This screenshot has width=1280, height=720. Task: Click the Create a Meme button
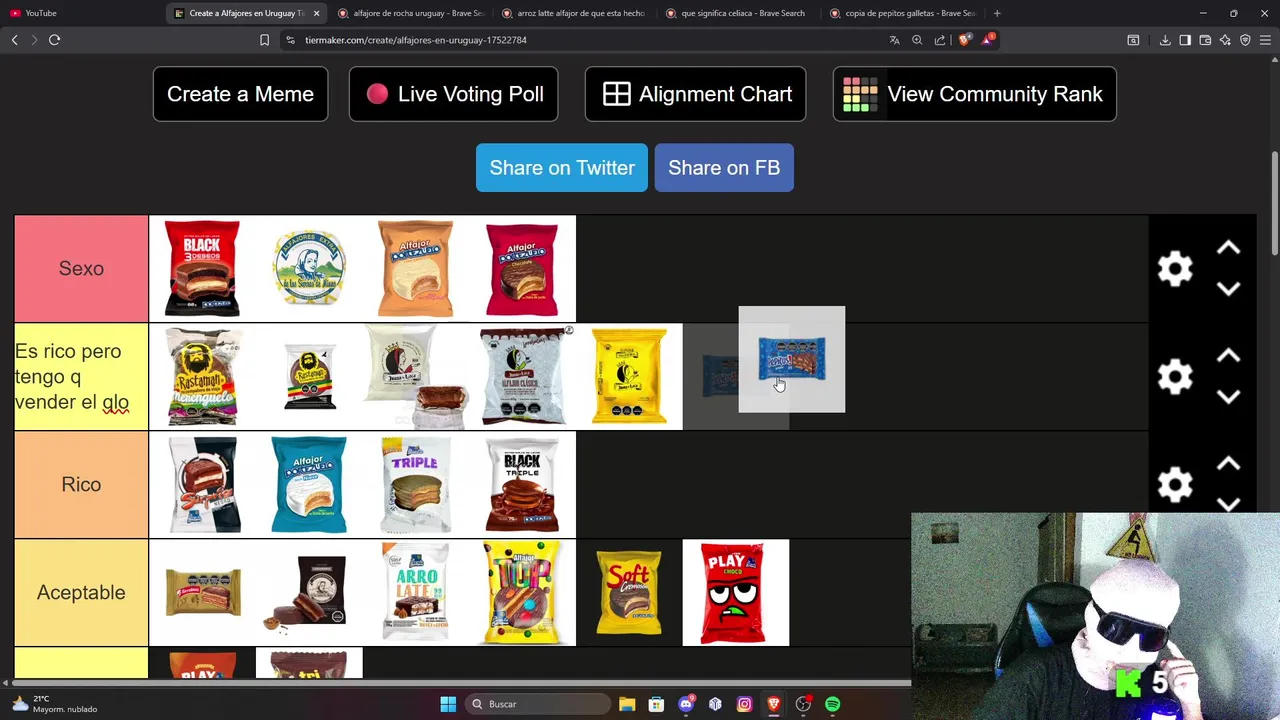click(x=240, y=94)
